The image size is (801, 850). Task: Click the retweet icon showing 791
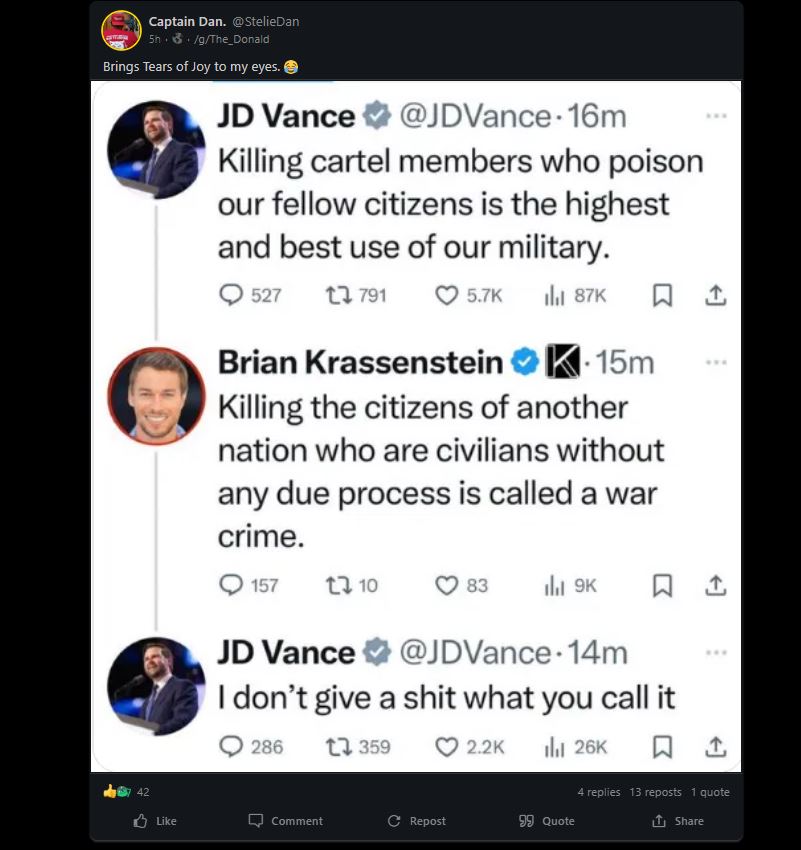tap(337, 295)
